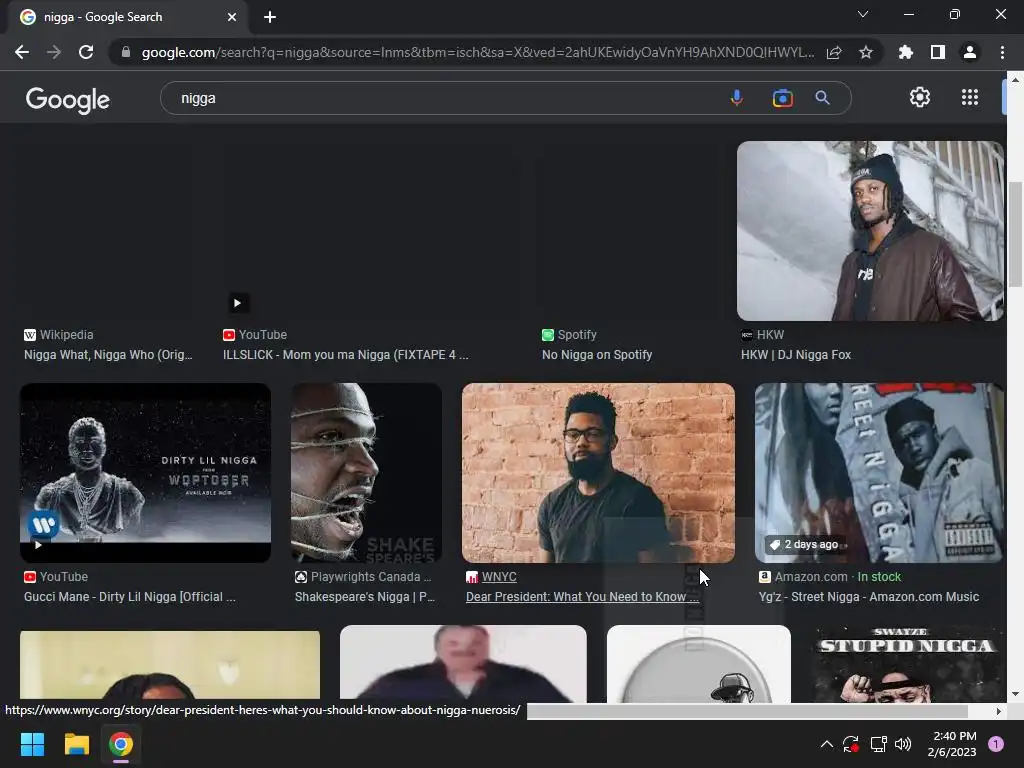Open Quick Settings gear icon
The width and height of the screenshot is (1024, 768).
(920, 97)
